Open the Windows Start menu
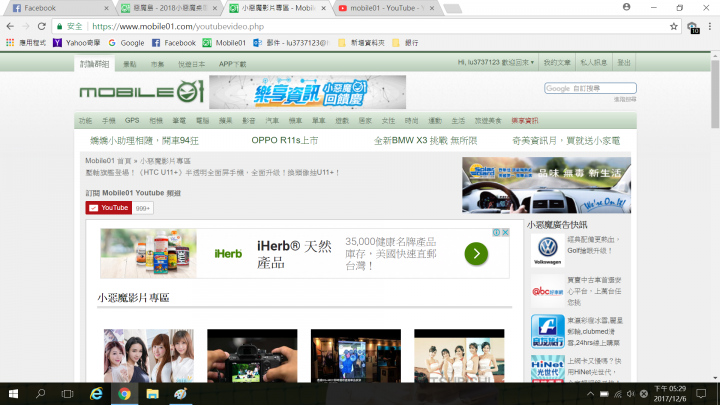This screenshot has height=405, width=720. coord(13,394)
